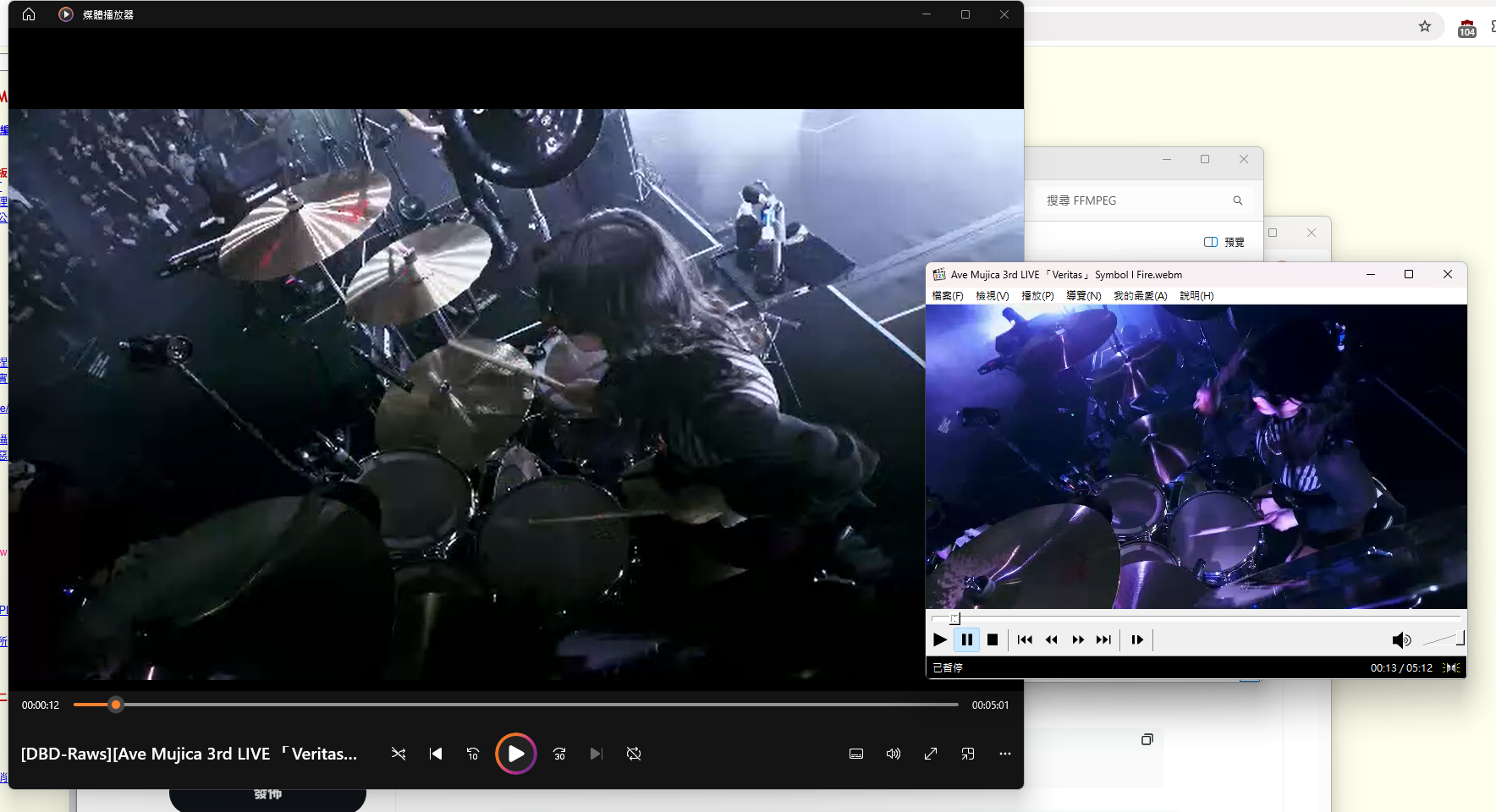Toggle shuffle in Media Player

399,754
